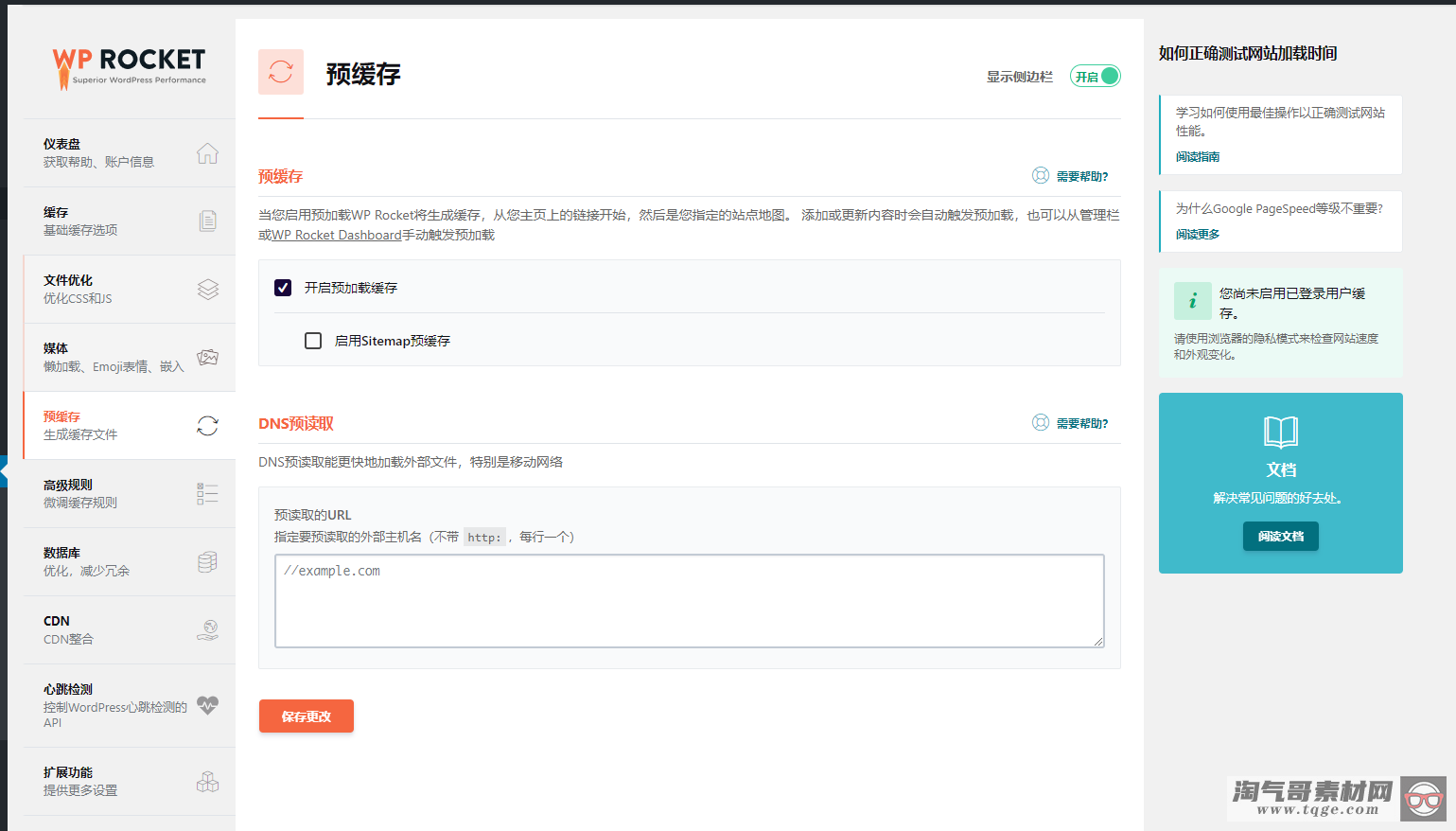
Task: Click the WP Rocket logo
Action: pos(129,68)
